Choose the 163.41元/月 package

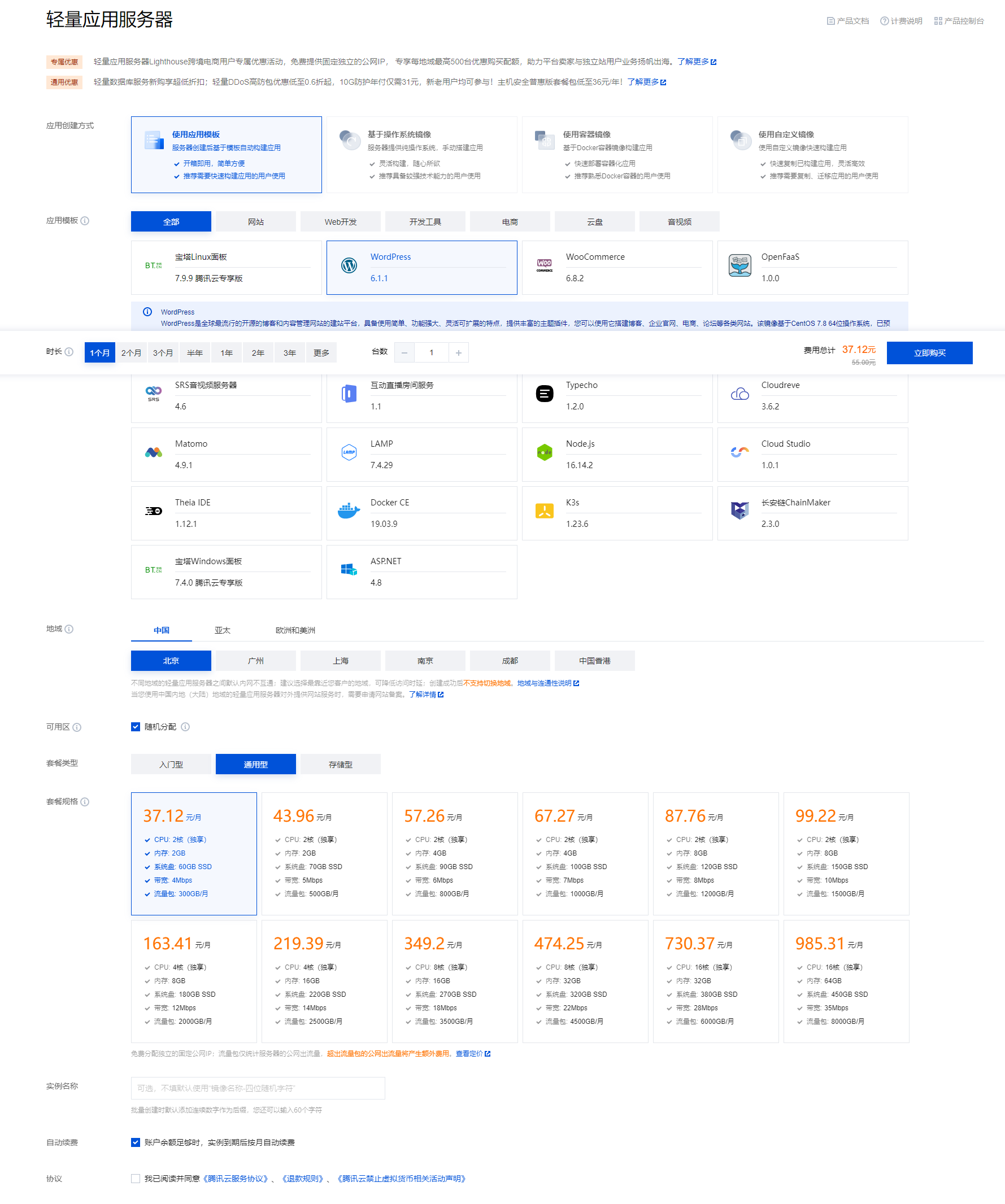[194, 981]
